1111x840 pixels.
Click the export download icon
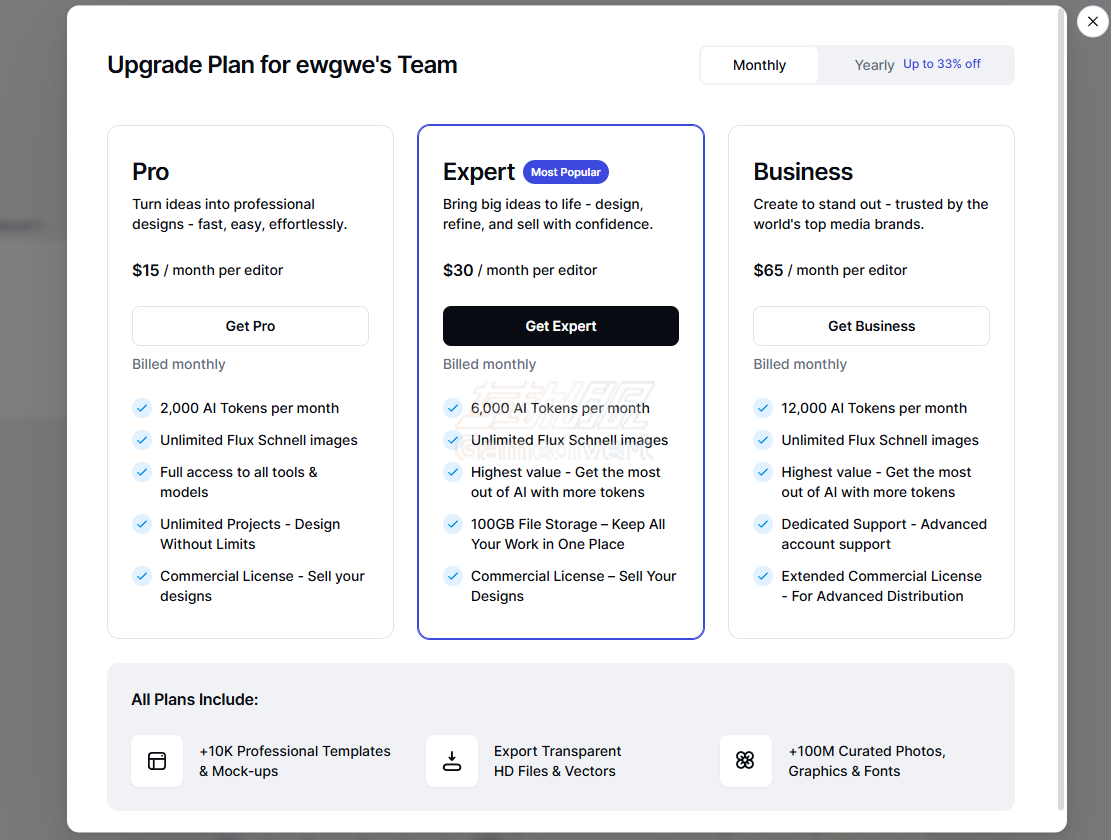coord(452,761)
